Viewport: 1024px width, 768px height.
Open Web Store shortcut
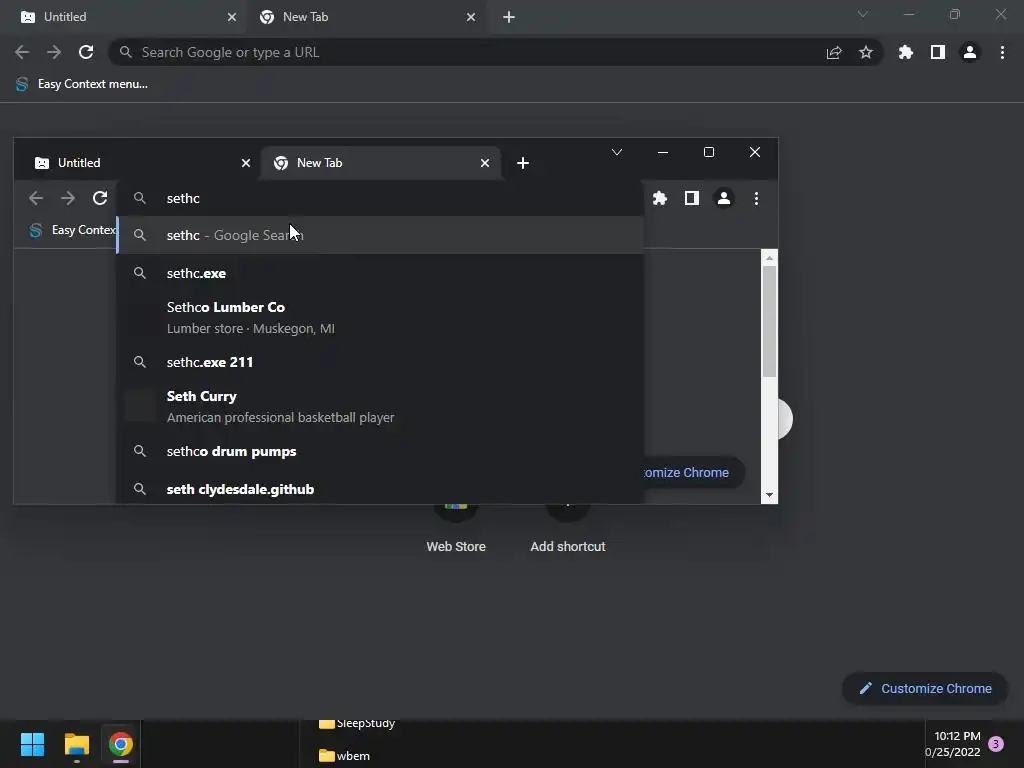tap(456, 528)
